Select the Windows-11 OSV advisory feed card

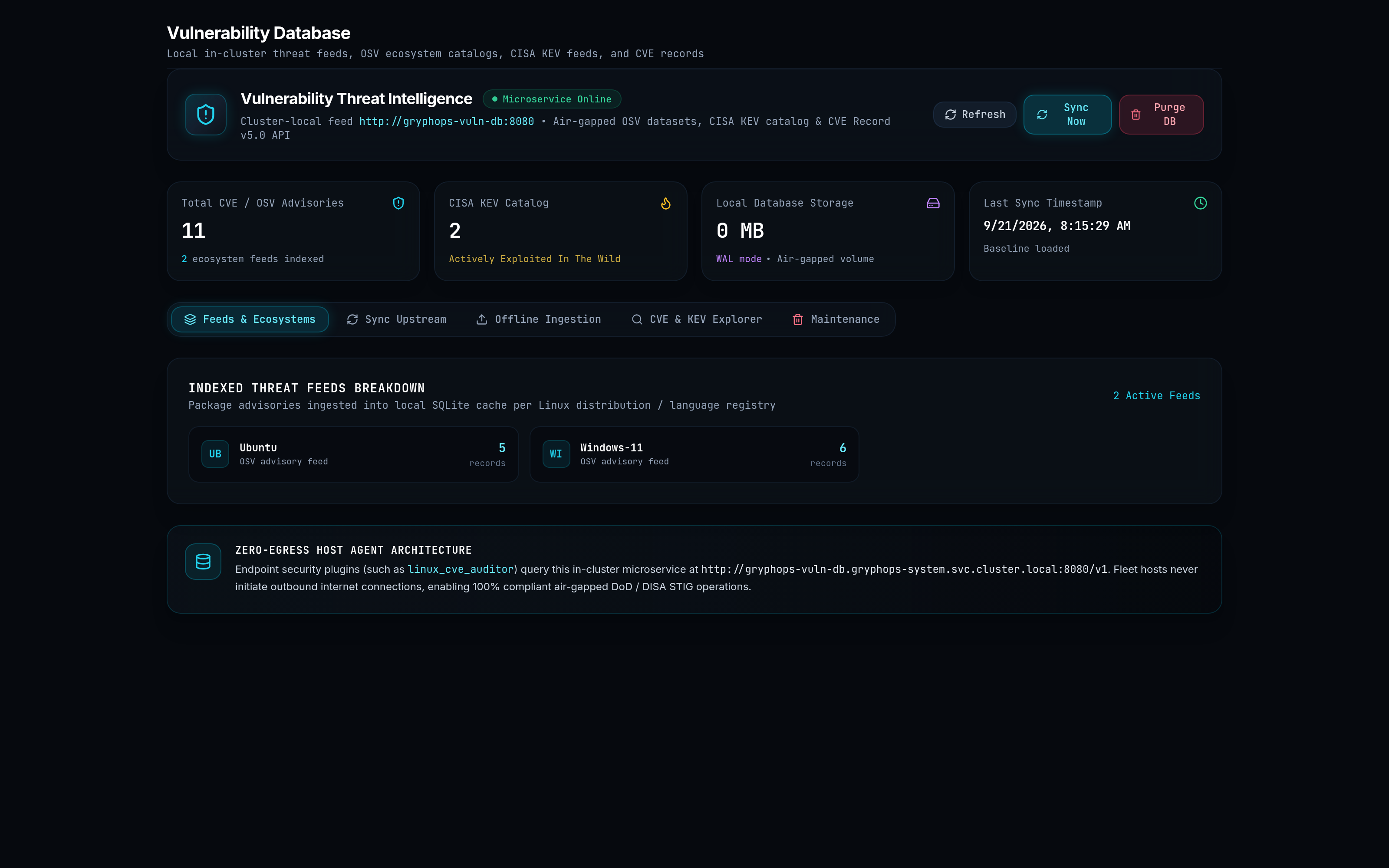(694, 454)
